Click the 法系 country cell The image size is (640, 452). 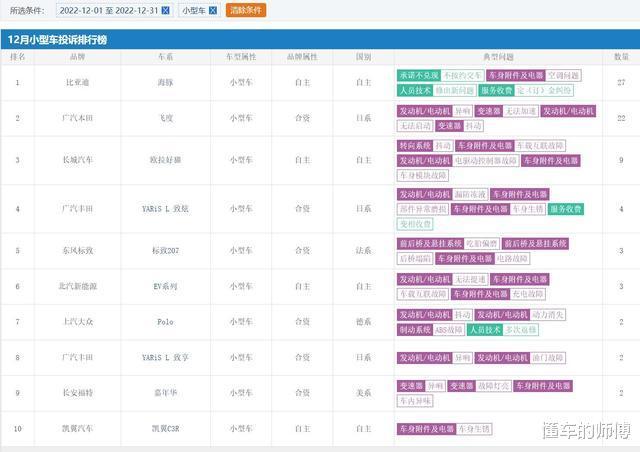[x=363, y=250]
